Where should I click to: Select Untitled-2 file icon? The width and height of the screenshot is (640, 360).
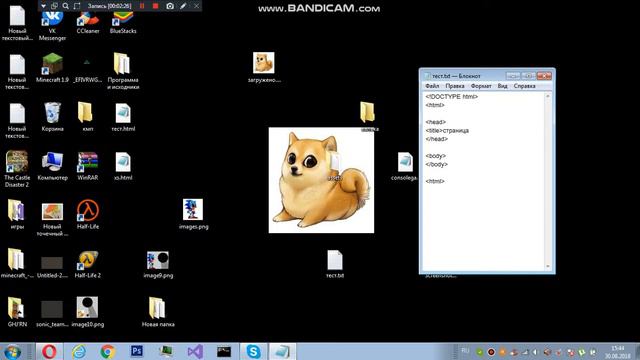(52, 267)
